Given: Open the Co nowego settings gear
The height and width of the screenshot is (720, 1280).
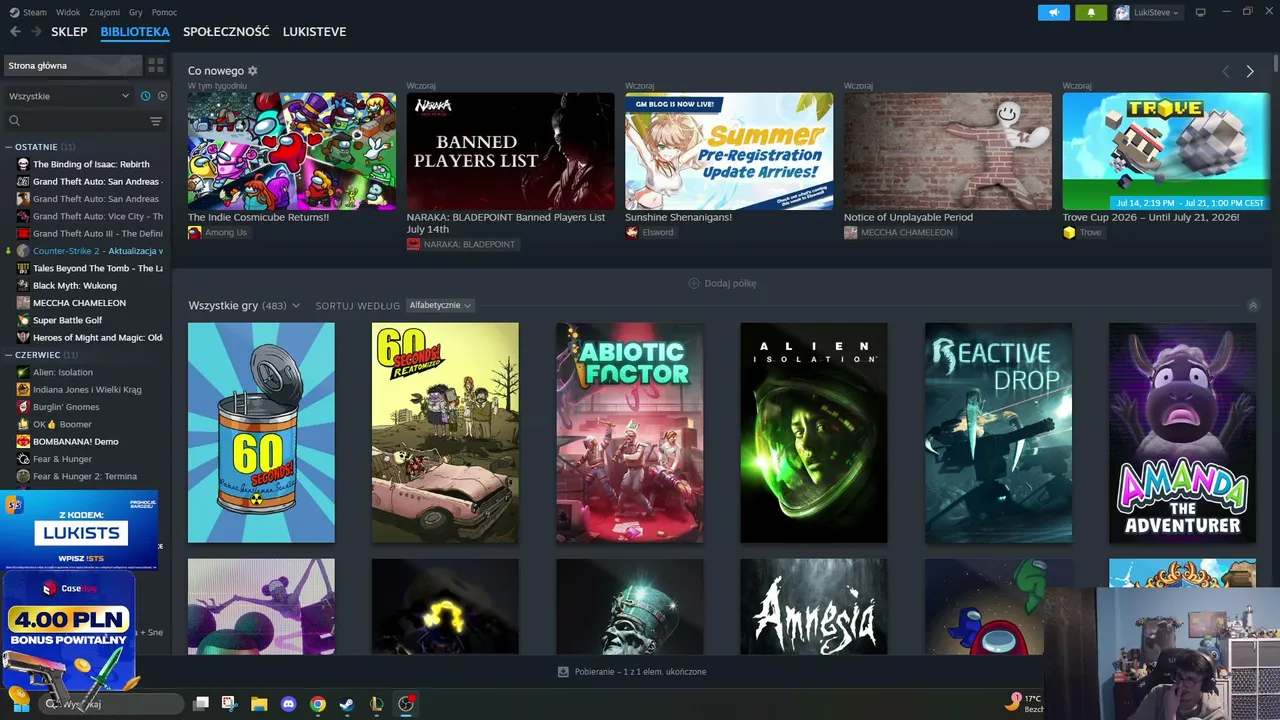Looking at the screenshot, I should tap(253, 71).
